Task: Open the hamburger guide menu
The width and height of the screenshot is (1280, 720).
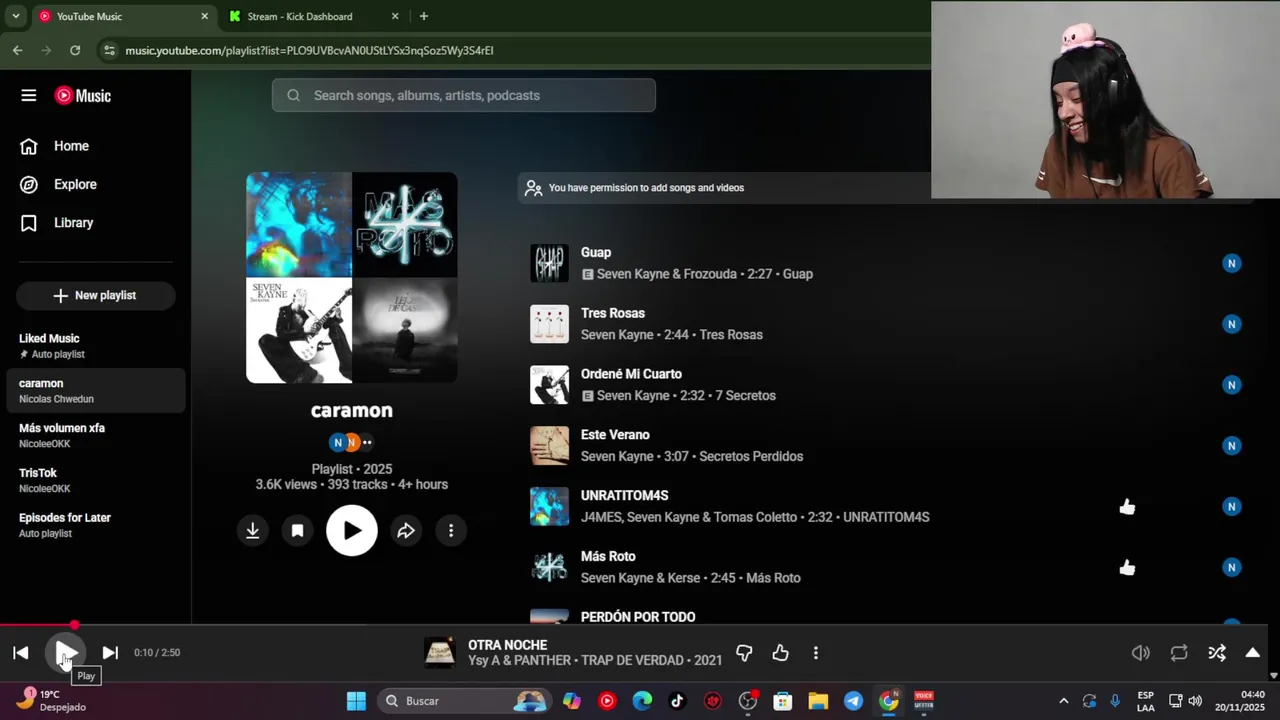Action: pos(28,95)
